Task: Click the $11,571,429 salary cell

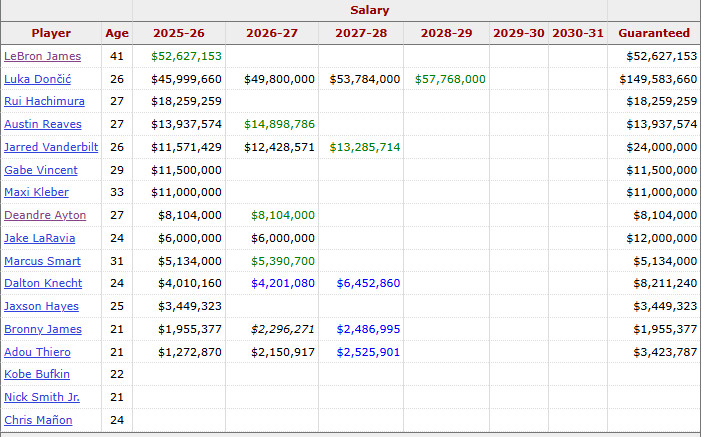Action: pos(186,147)
